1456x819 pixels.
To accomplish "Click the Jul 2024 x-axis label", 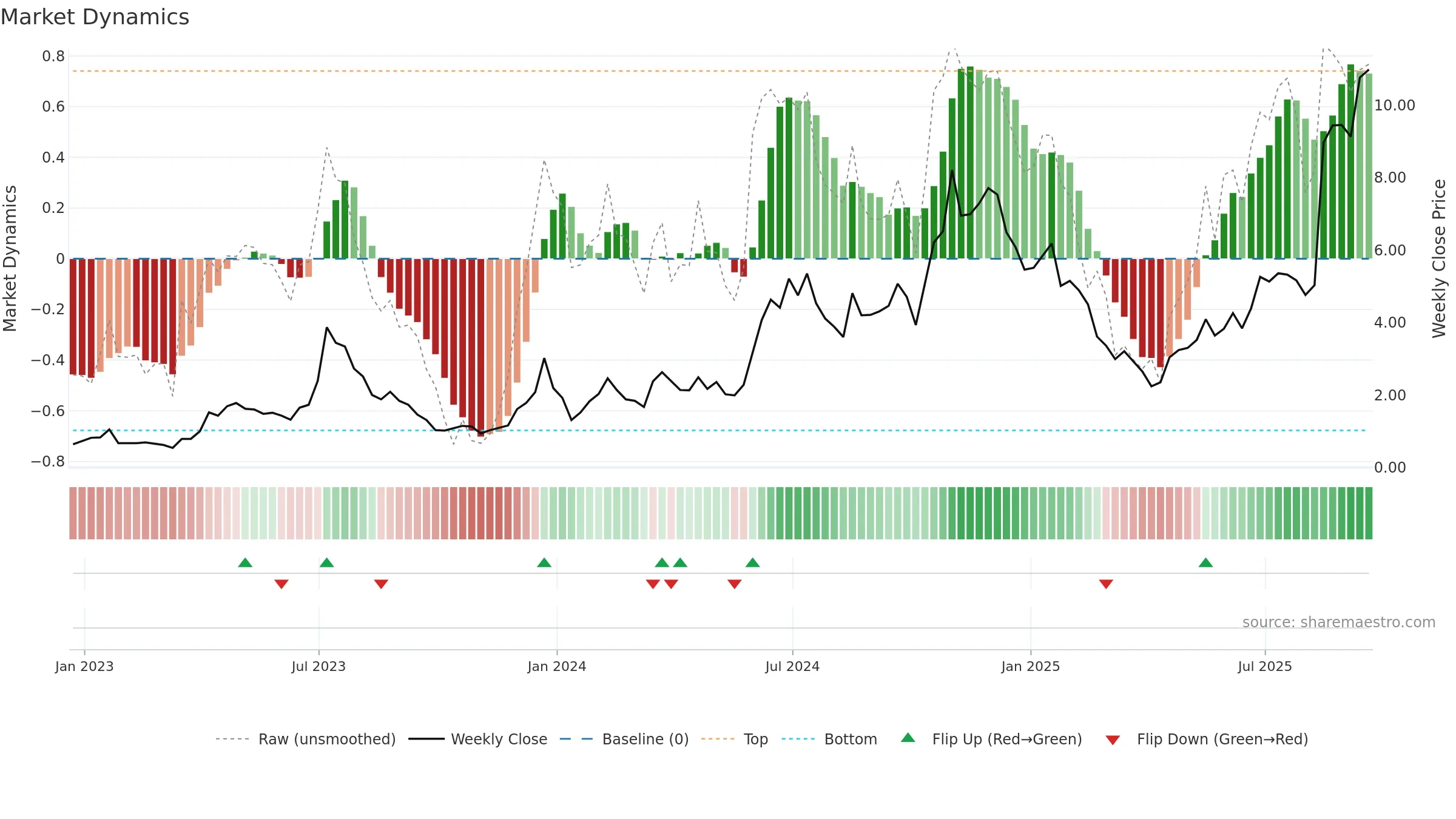I will pos(792,666).
